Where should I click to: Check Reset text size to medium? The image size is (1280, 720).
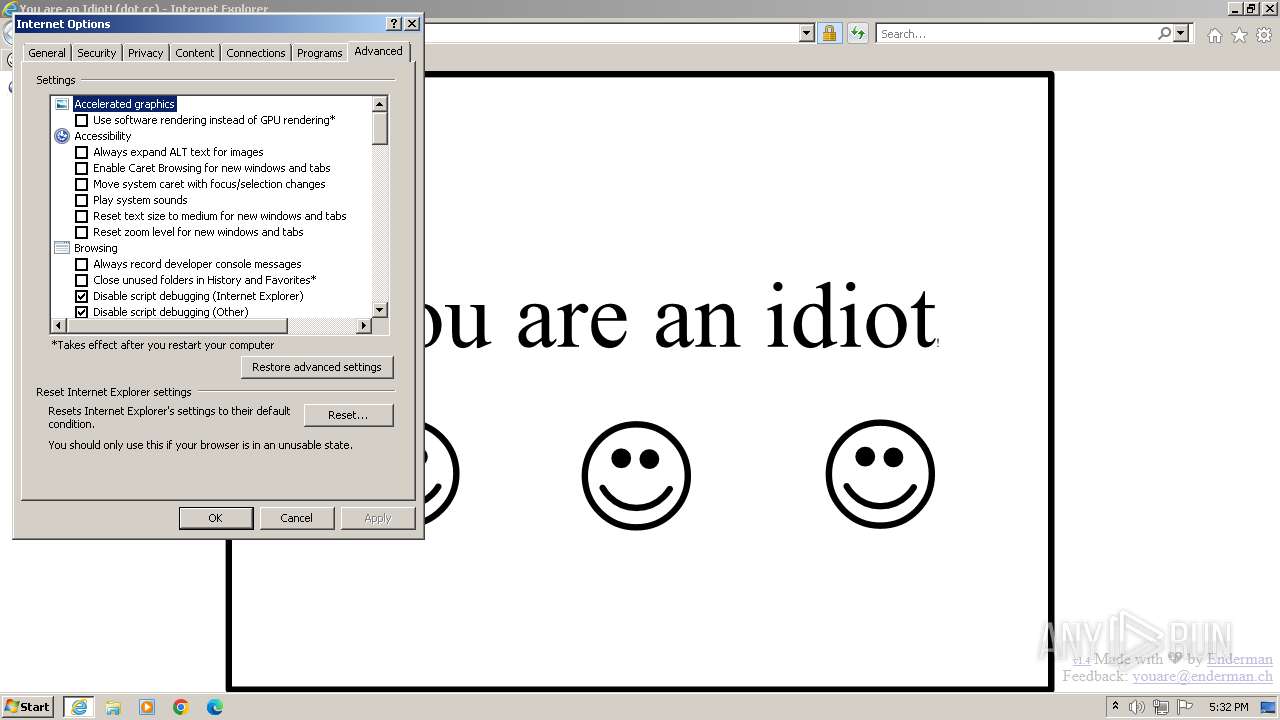pos(82,216)
